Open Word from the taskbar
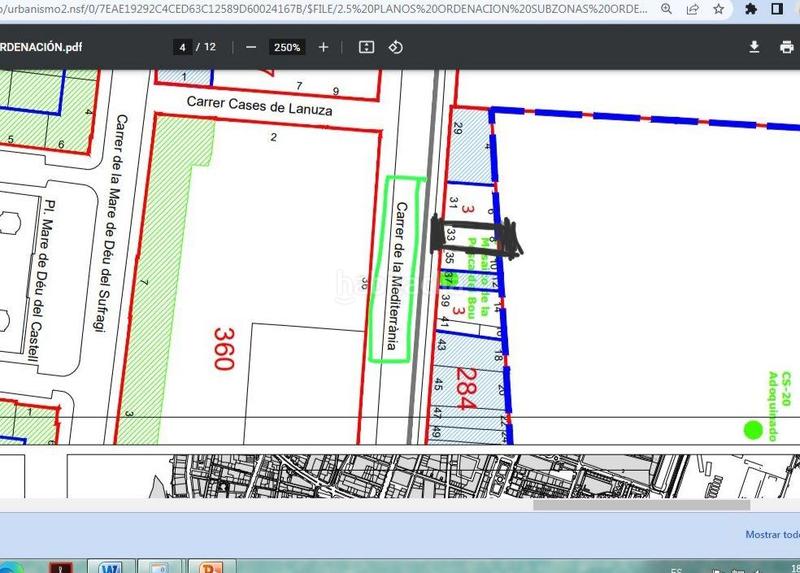 point(111,567)
